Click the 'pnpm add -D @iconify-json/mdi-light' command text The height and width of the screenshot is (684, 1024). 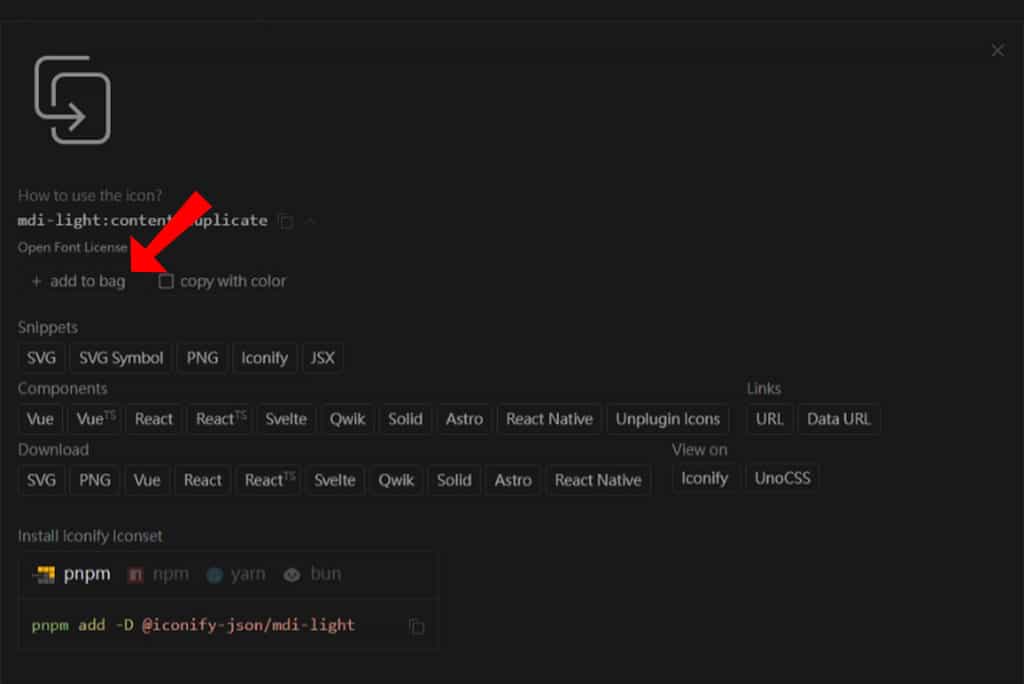pos(193,625)
